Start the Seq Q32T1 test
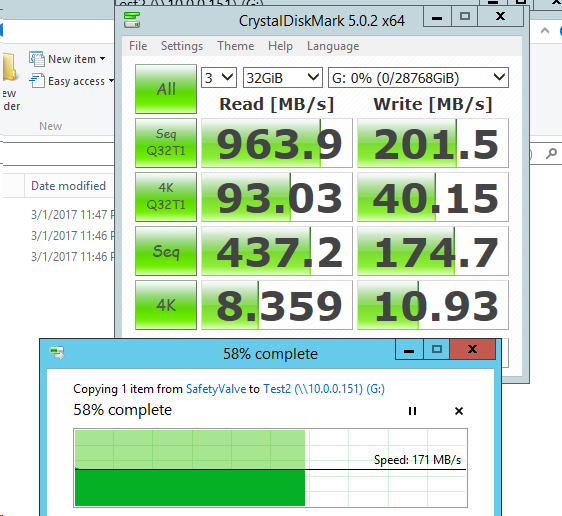562x516 pixels. 166,143
